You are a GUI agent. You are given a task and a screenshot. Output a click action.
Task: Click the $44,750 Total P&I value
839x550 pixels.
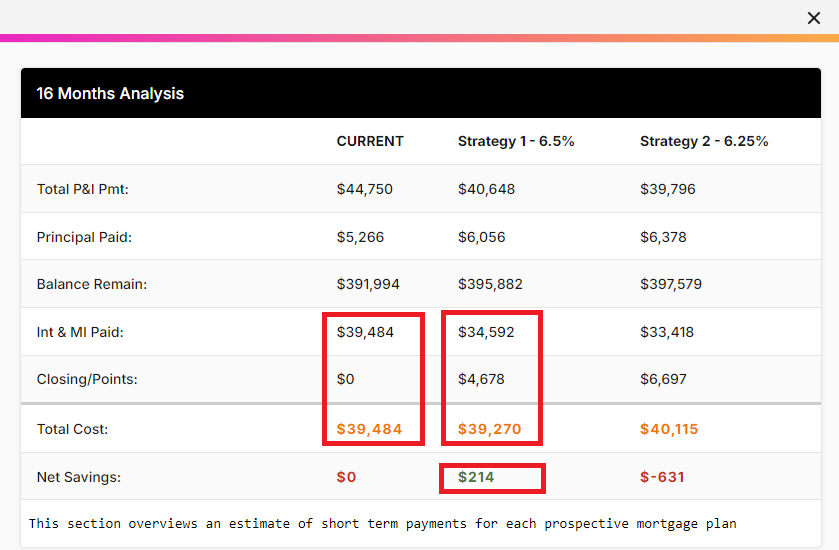364,189
